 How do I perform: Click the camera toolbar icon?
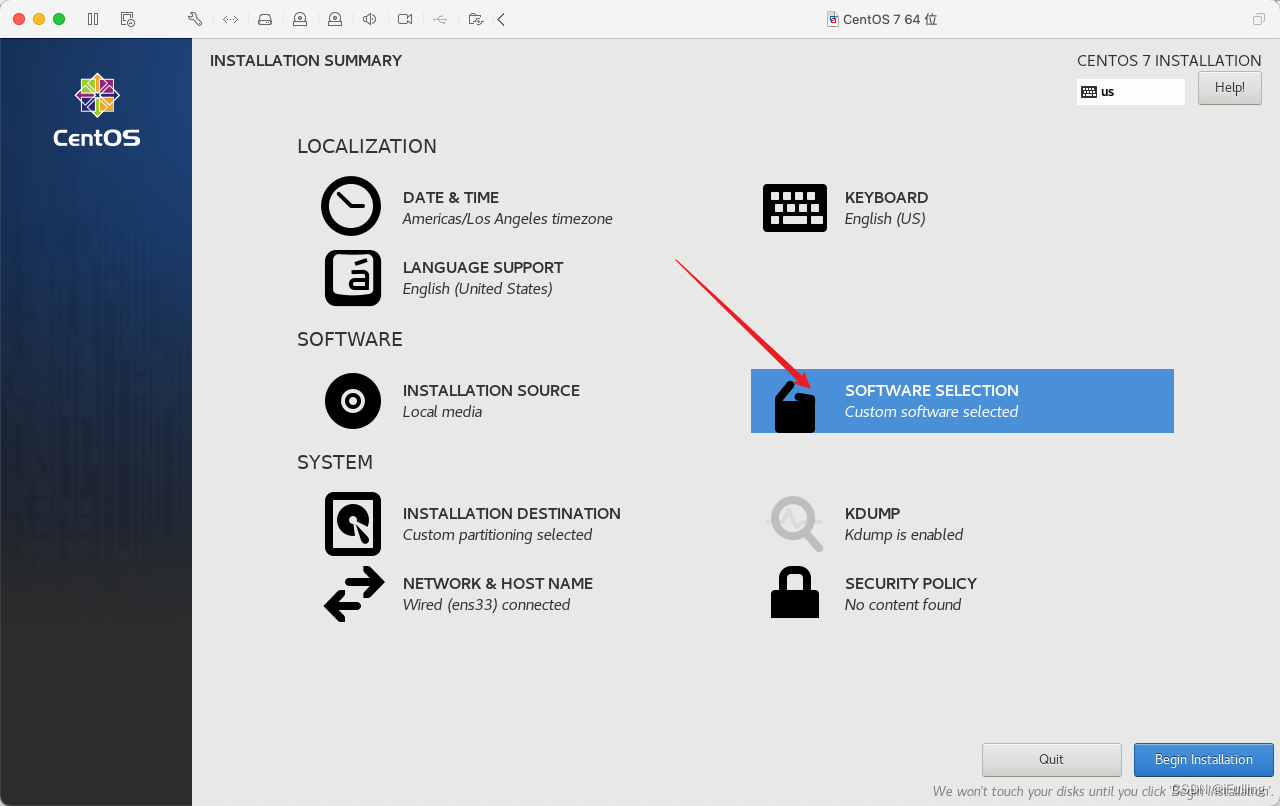point(405,19)
